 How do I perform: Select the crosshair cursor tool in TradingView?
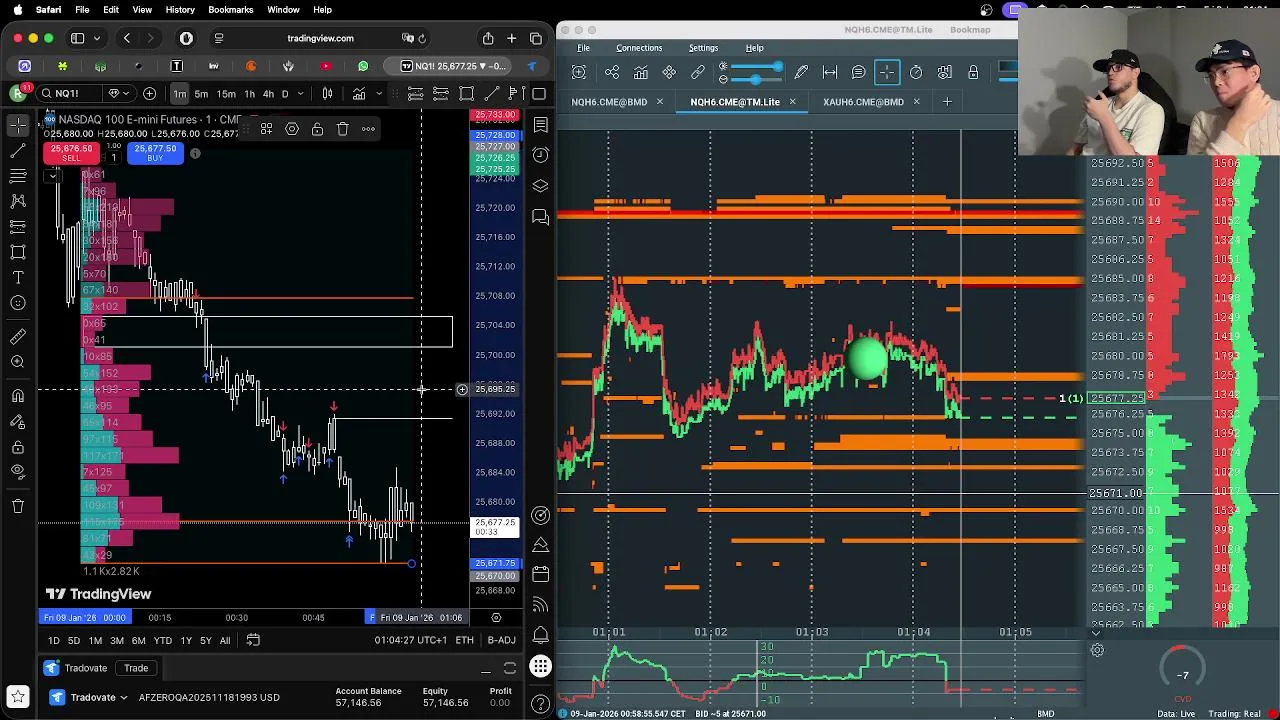point(18,125)
